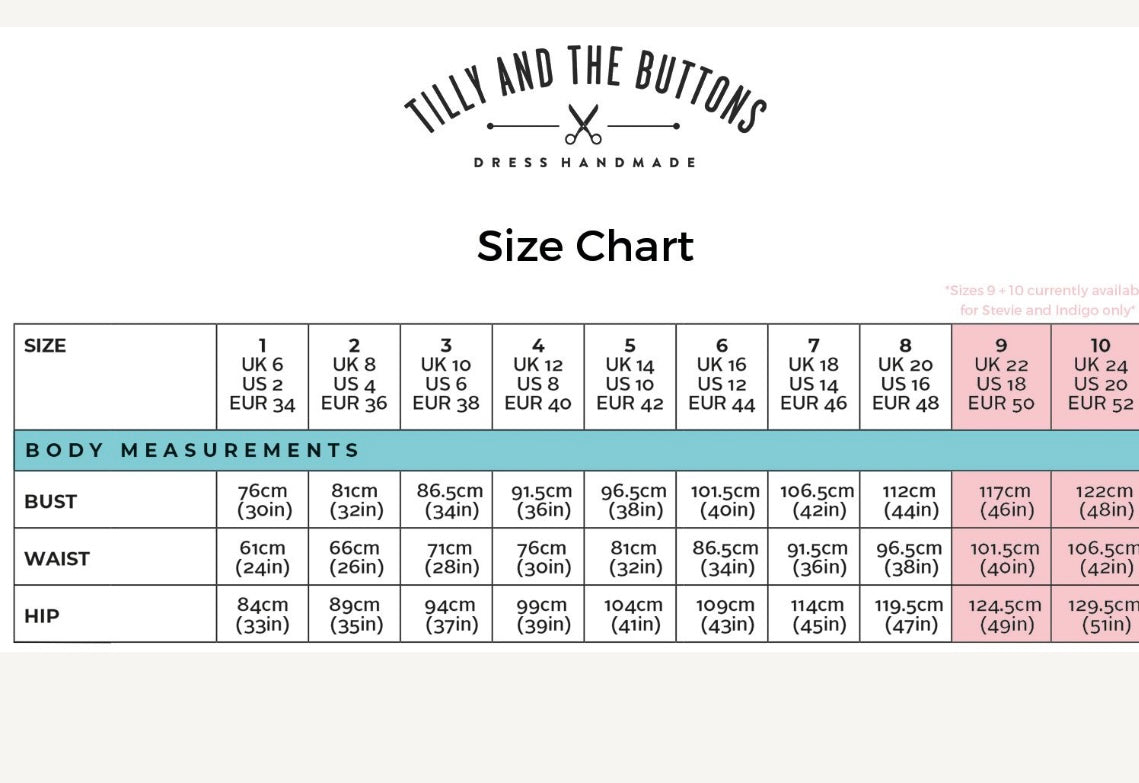
Task: Click the Tilly and the Buttons logo text
Action: click(585, 84)
